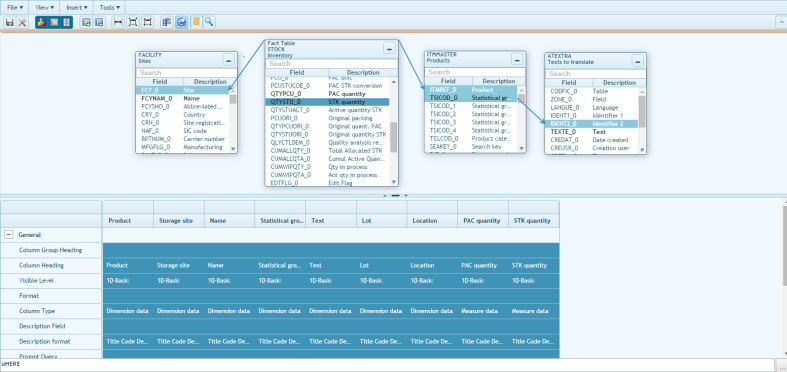
Task: Collapse the FACILITY Sites table box
Action: [228, 60]
